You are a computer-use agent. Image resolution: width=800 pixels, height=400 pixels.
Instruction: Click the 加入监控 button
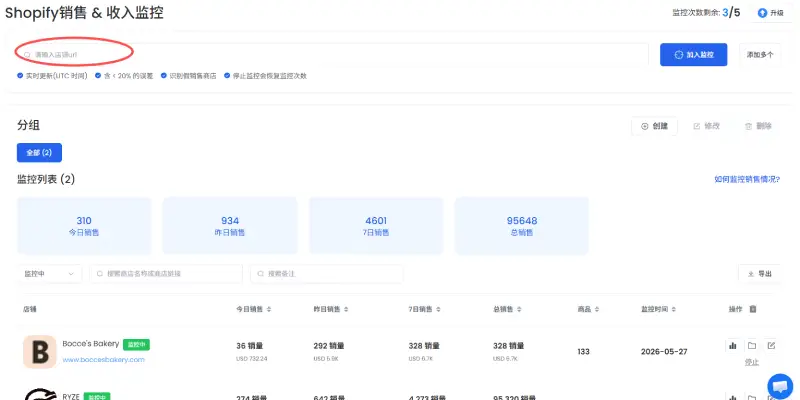click(693, 55)
